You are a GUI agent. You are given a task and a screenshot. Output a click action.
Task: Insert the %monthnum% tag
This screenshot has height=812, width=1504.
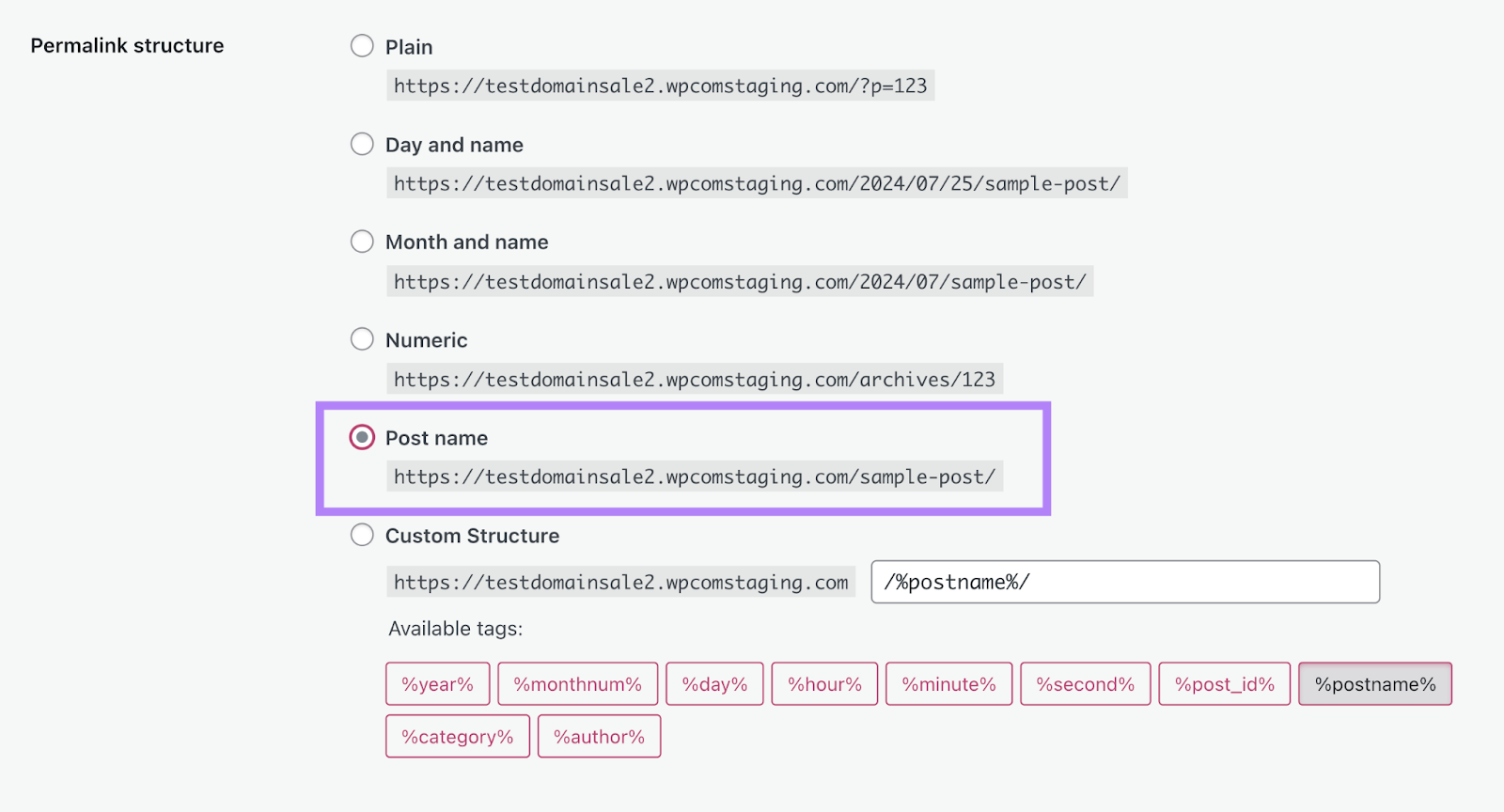[577, 683]
